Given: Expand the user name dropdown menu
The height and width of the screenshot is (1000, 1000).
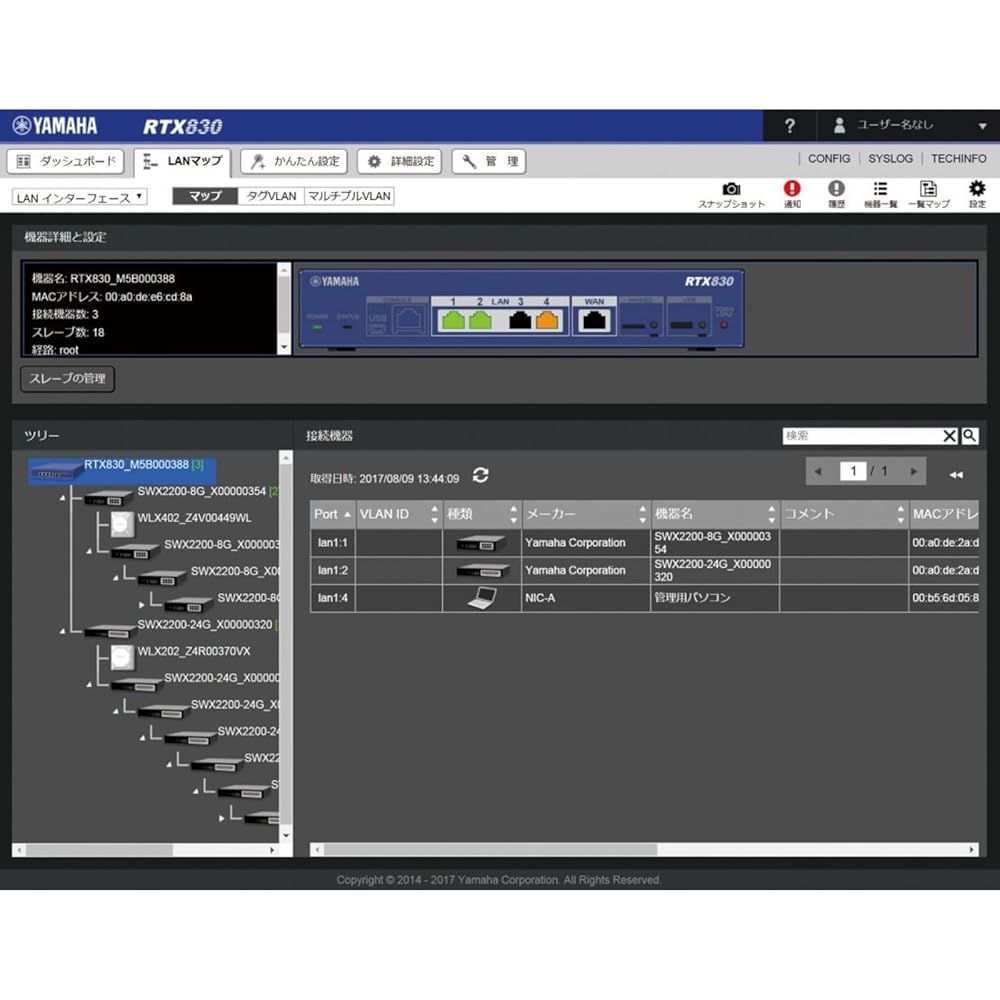Looking at the screenshot, I should (x=982, y=126).
